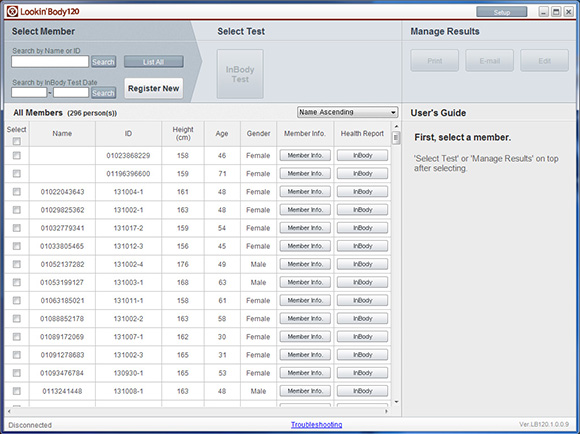
Task: Close the Lookin'Body120 window
Action: [569, 12]
